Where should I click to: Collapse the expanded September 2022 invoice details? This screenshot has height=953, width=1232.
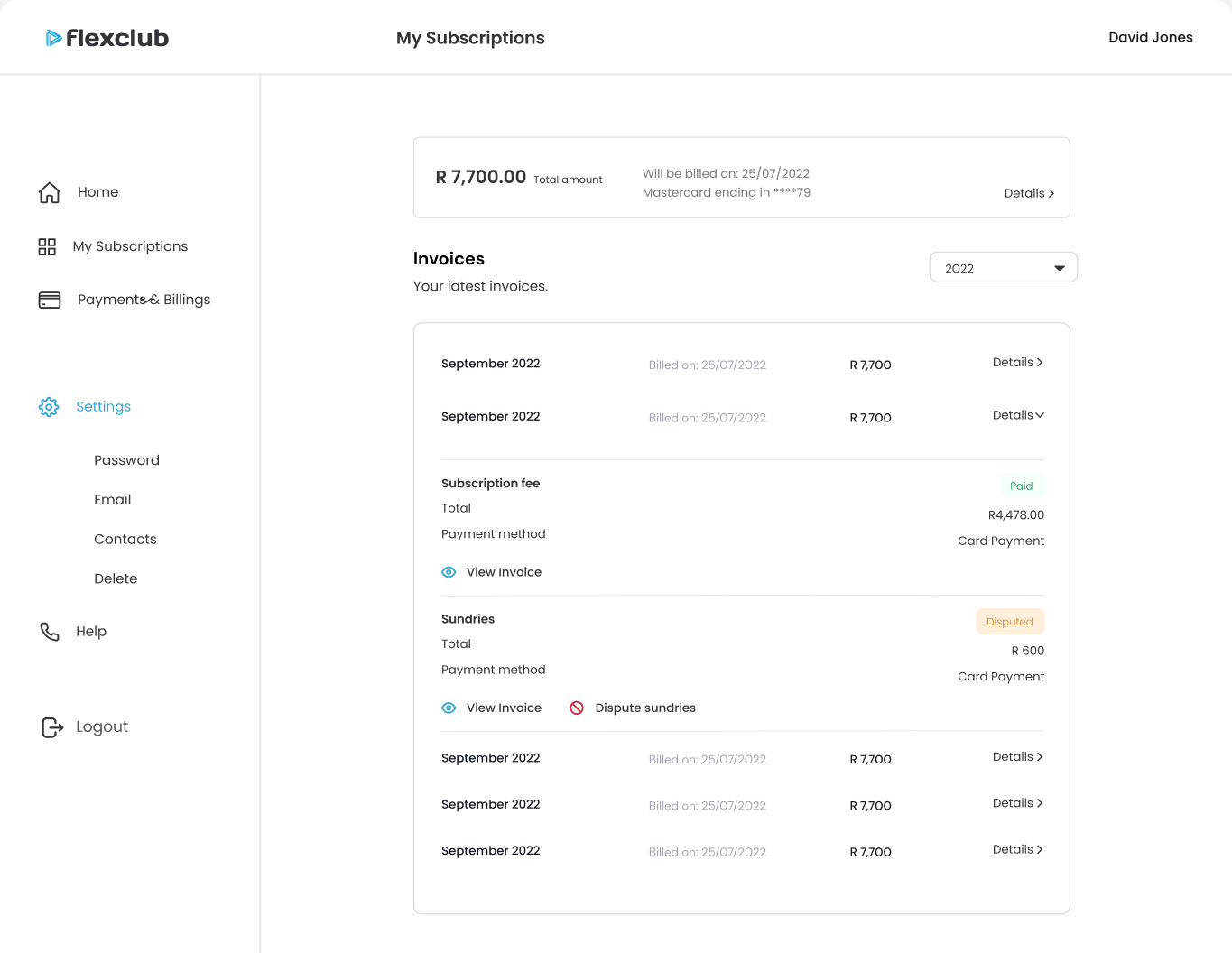click(x=1018, y=415)
